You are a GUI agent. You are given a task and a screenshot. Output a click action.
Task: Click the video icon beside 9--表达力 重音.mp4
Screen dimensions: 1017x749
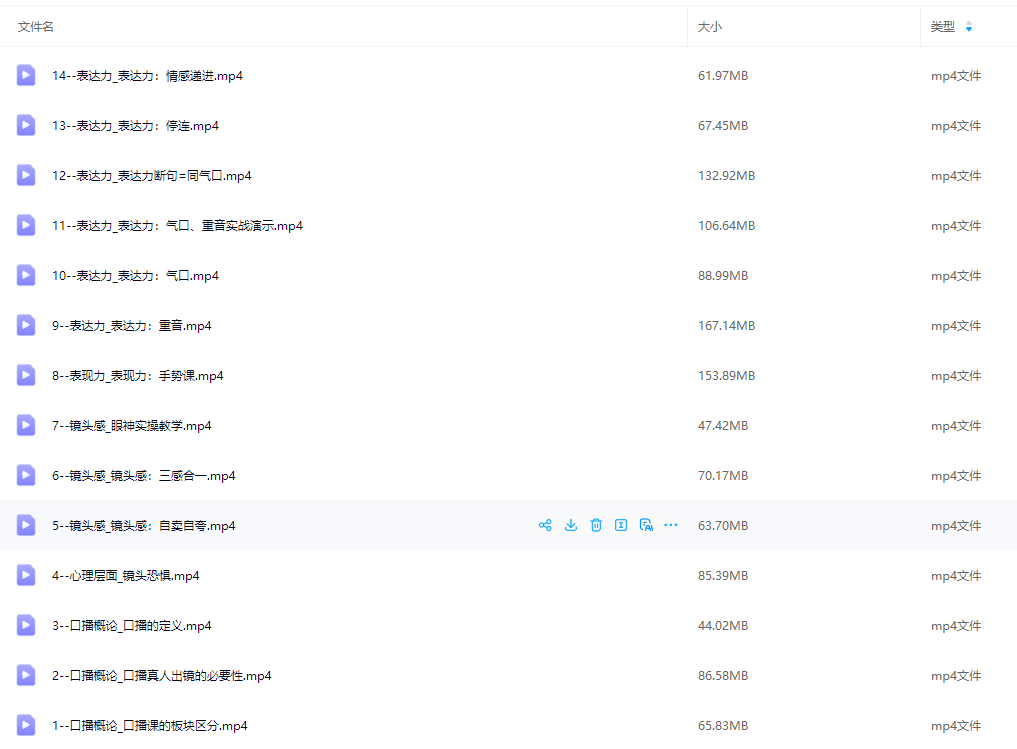(26, 325)
